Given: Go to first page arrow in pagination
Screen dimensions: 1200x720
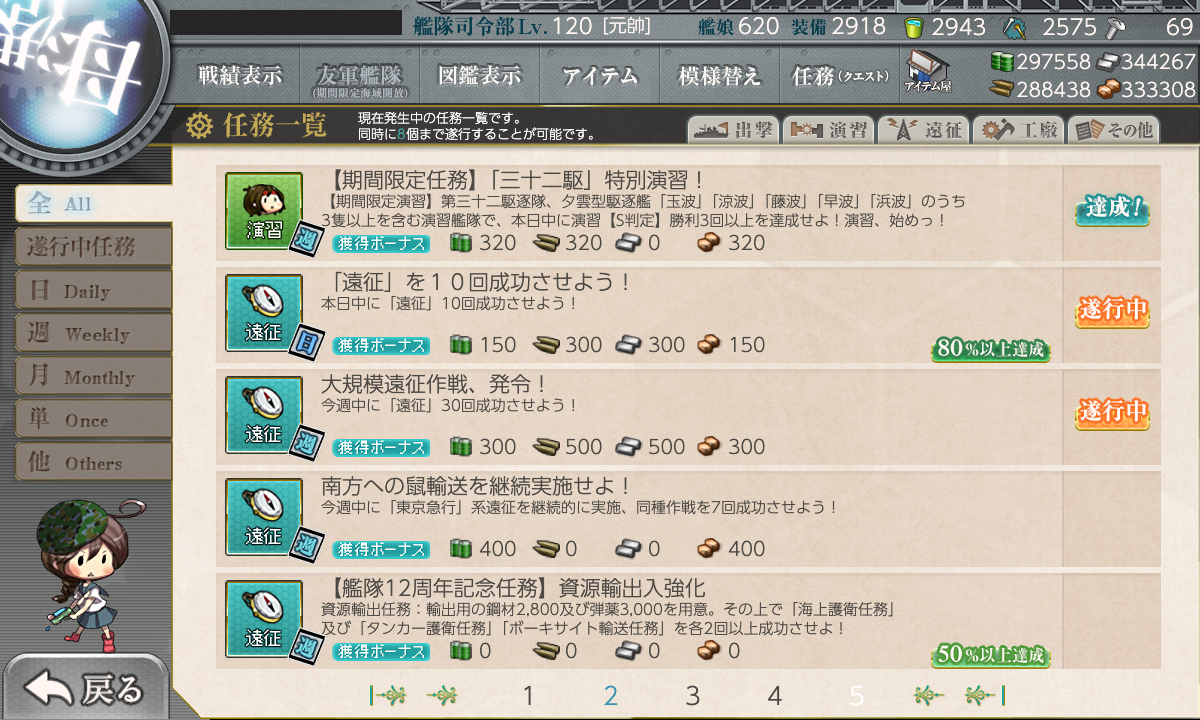Looking at the screenshot, I should [x=388, y=695].
